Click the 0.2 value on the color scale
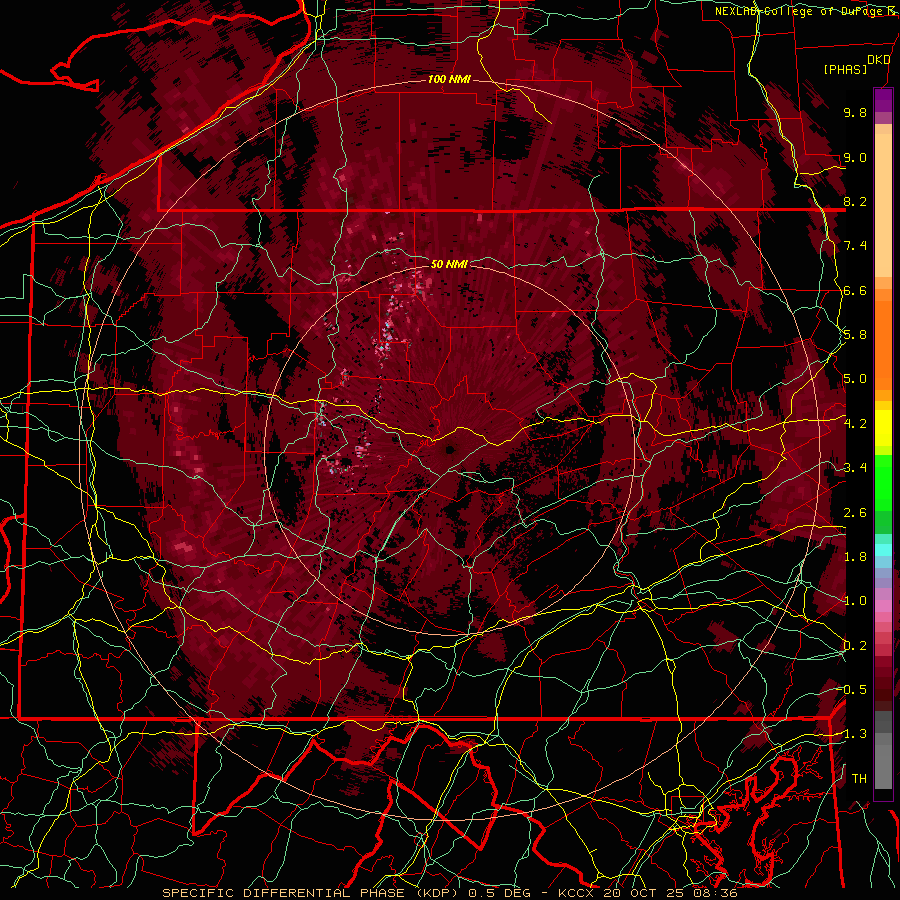This screenshot has height=900, width=900. pos(855,646)
